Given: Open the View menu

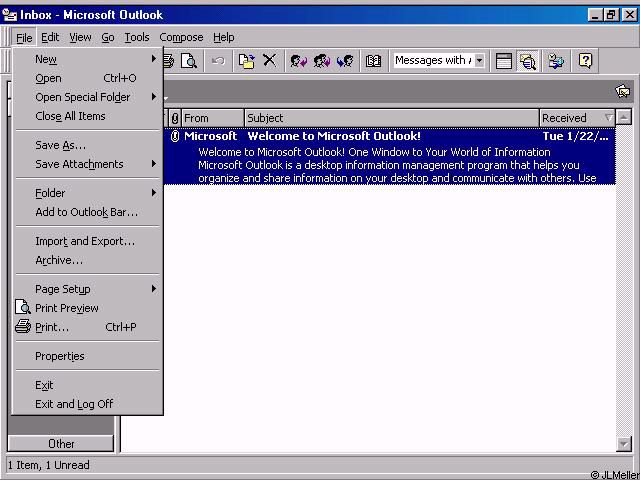Looking at the screenshot, I should pyautogui.click(x=80, y=38).
